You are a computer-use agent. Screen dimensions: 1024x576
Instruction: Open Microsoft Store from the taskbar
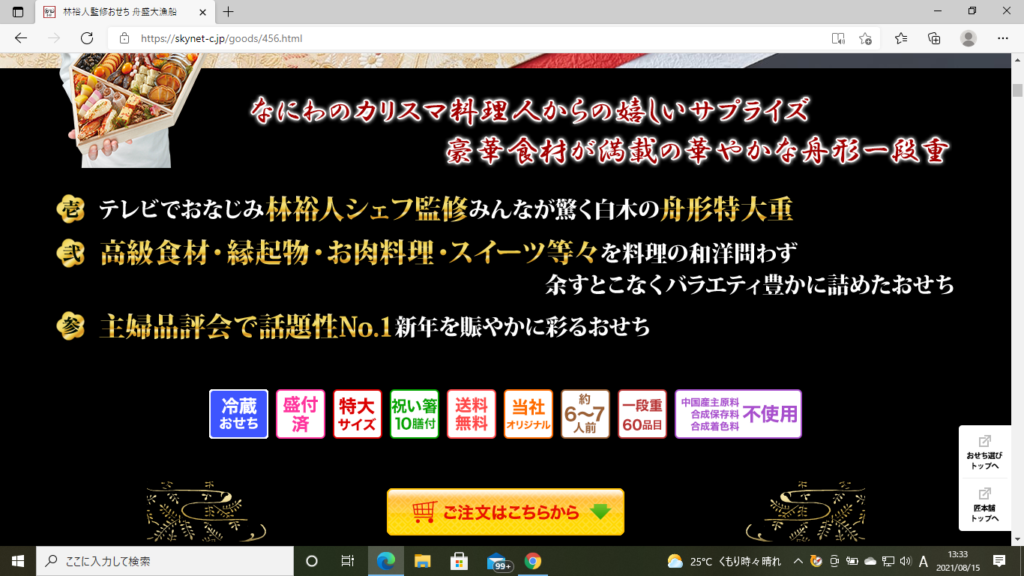pyautogui.click(x=459, y=561)
